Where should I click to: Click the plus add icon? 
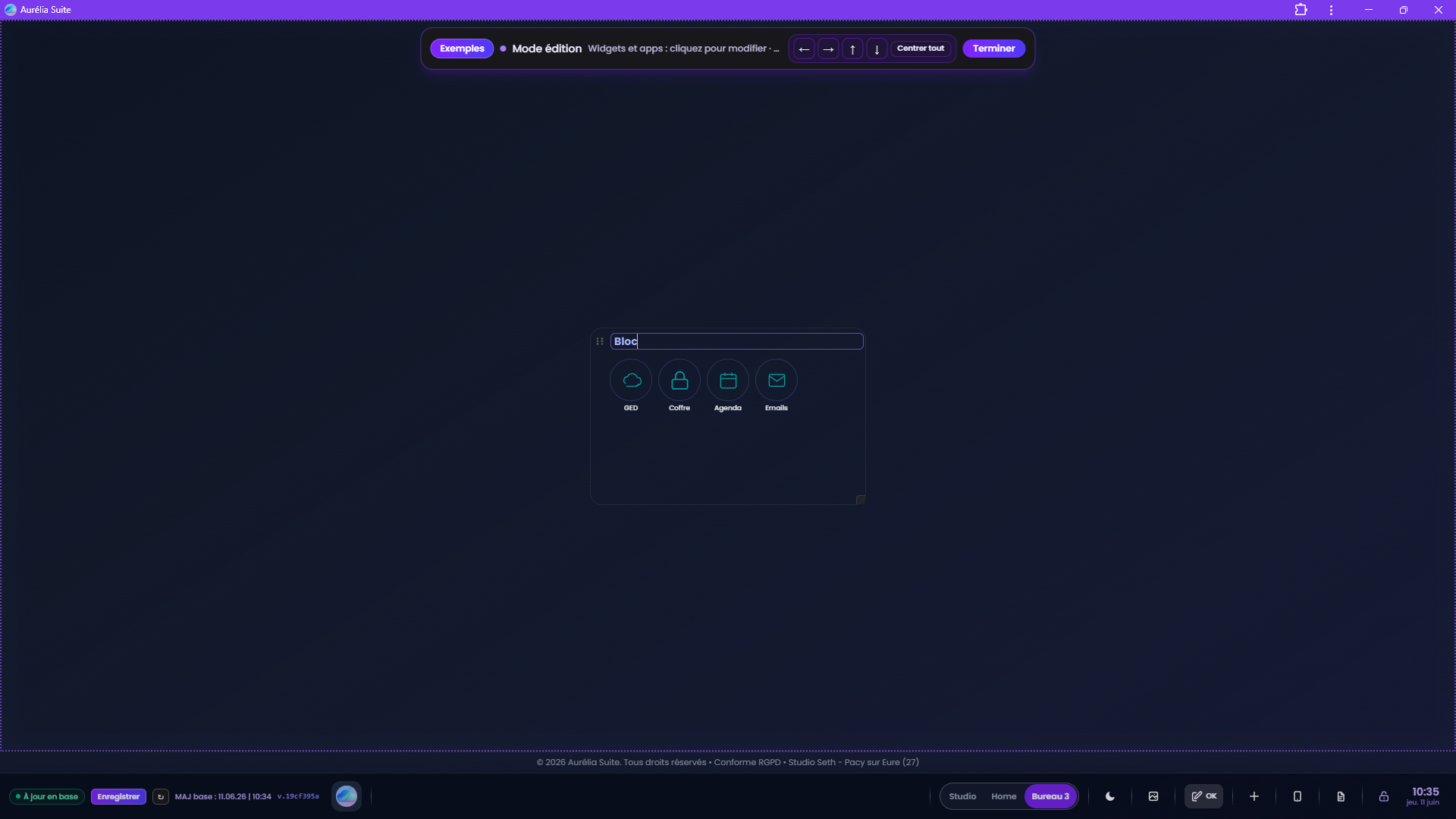coord(1254,796)
